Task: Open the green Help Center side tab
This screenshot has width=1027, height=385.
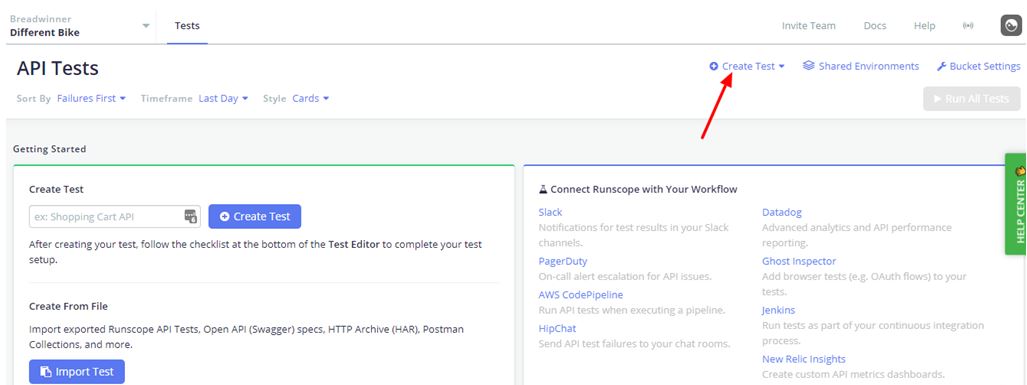Action: (1017, 204)
